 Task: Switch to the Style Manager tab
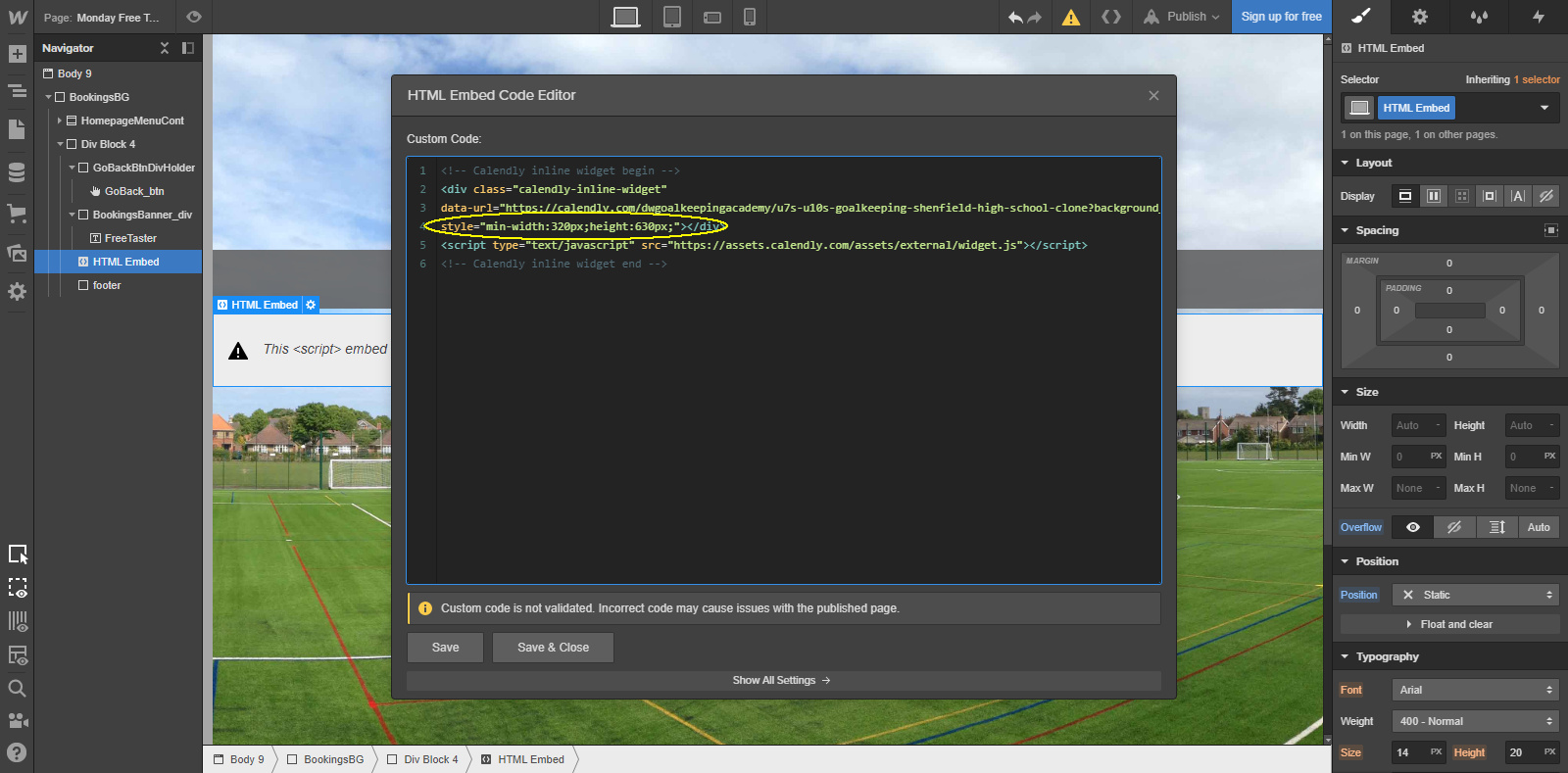[1479, 17]
